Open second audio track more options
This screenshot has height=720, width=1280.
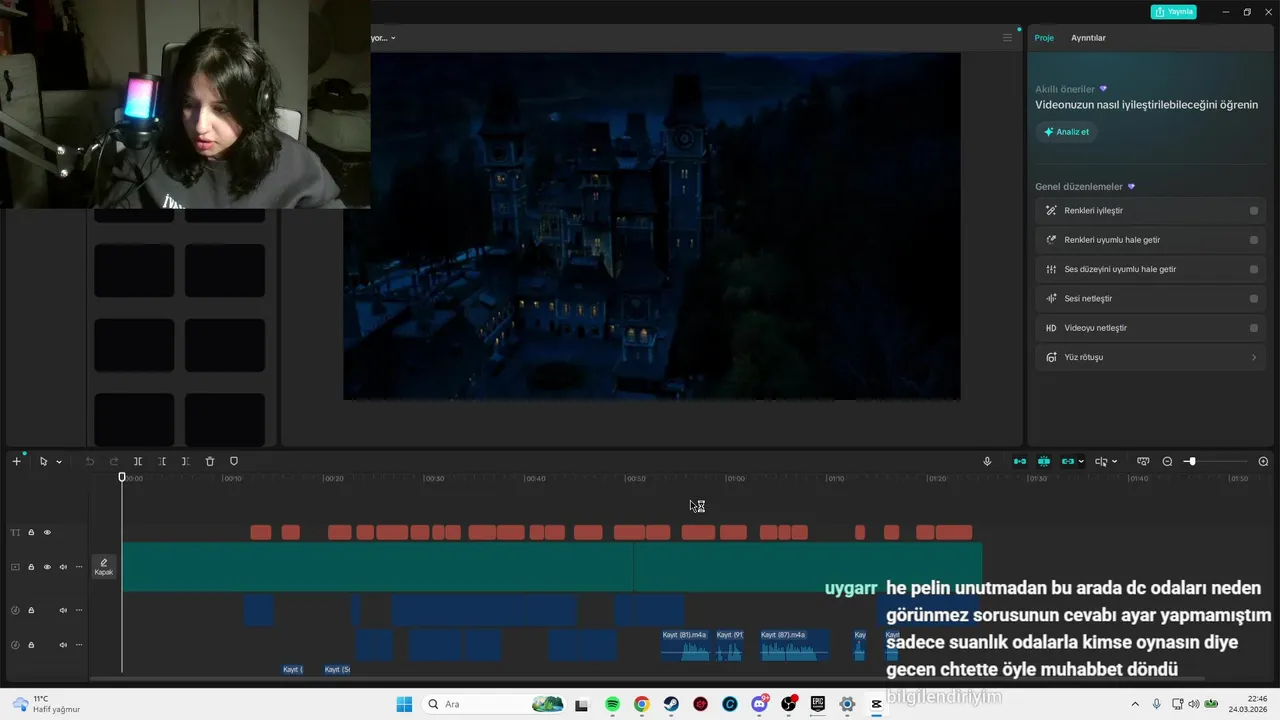click(x=79, y=645)
